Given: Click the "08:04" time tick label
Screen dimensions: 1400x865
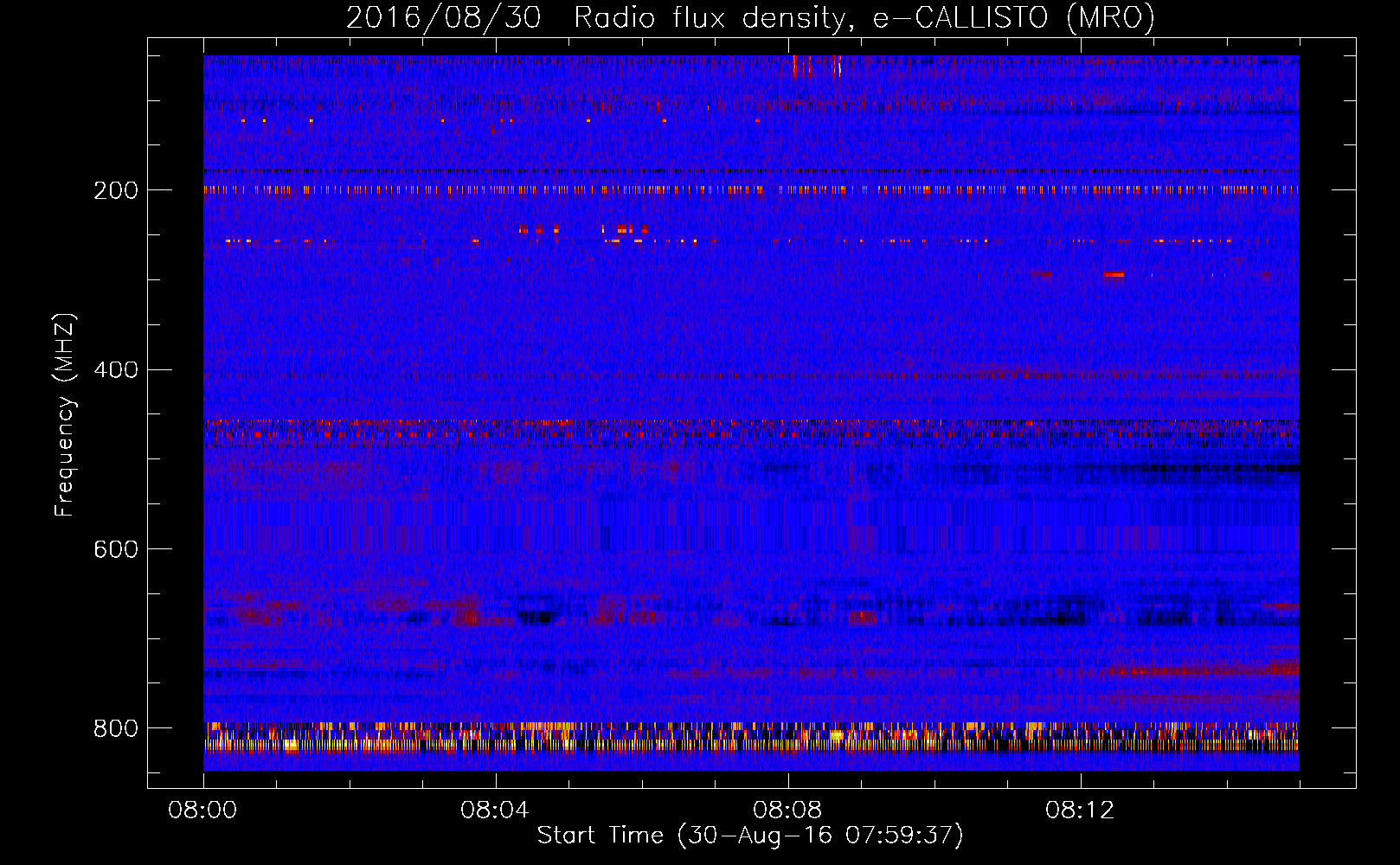Looking at the screenshot, I should point(495,811).
